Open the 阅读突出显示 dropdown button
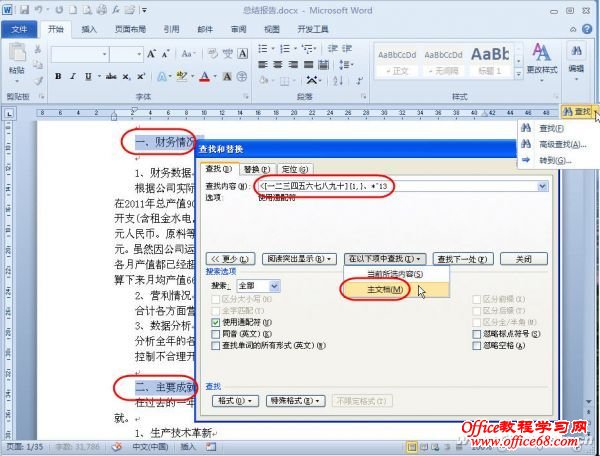This screenshot has width=600, height=456. (299, 259)
